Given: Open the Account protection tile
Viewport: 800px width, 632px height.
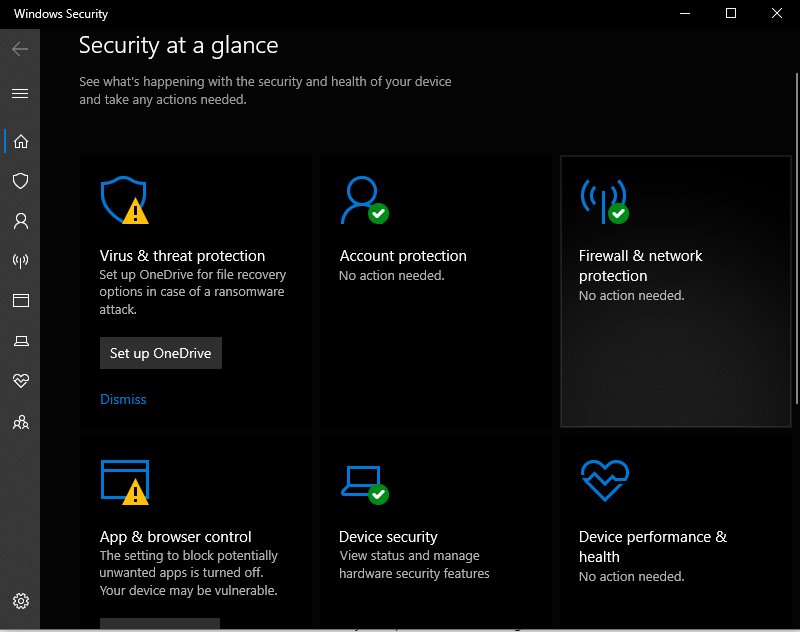Looking at the screenshot, I should point(403,256).
